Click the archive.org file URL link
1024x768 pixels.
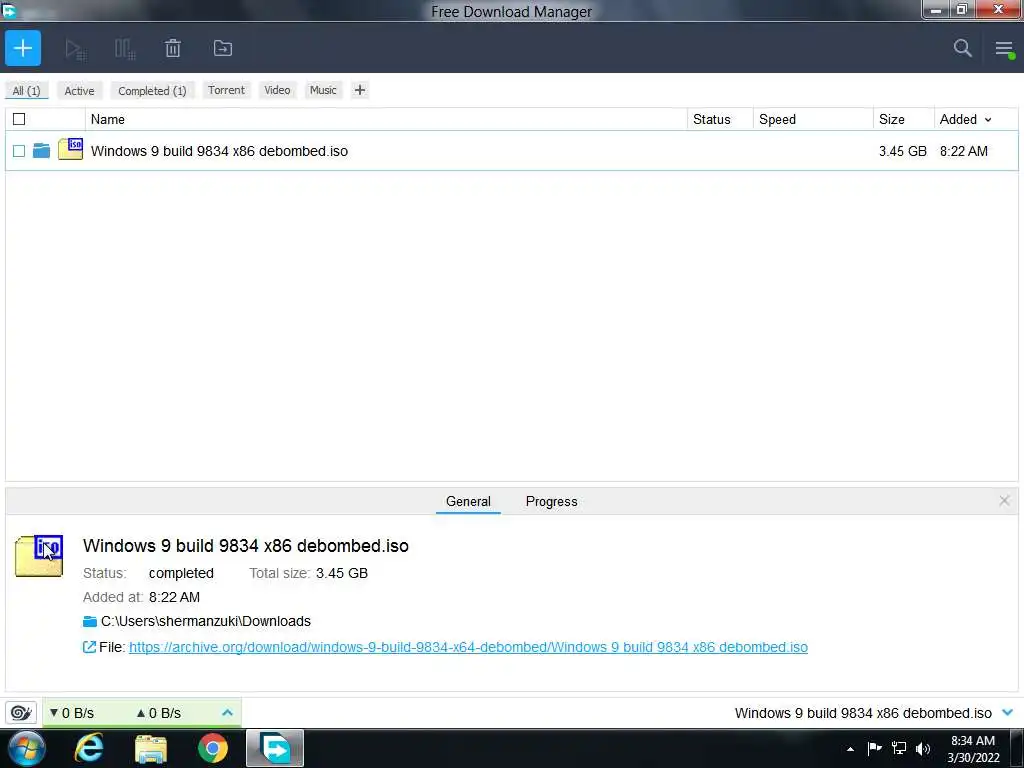468,648
